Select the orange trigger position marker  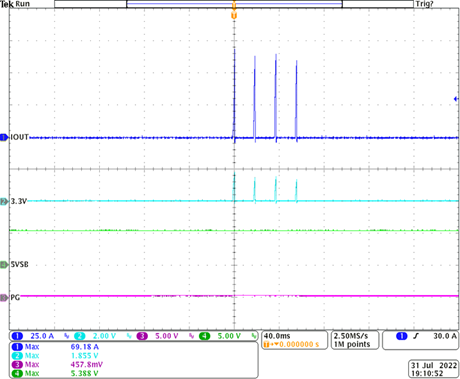(x=234, y=15)
